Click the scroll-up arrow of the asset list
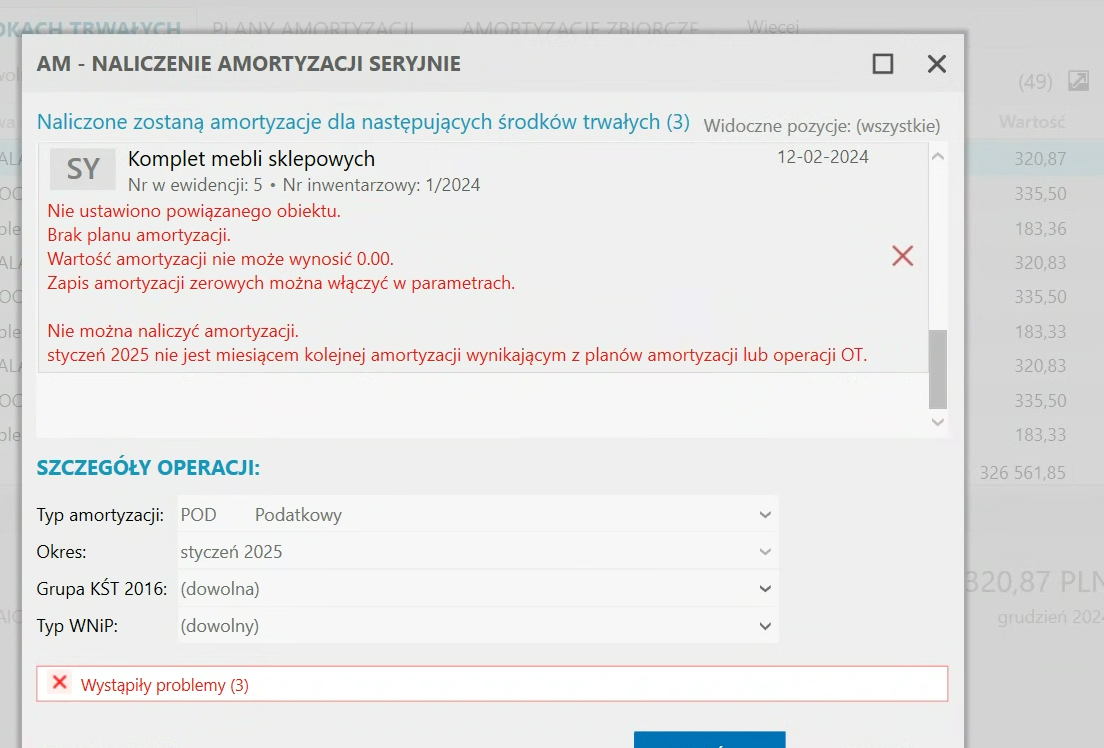Image resolution: width=1104 pixels, height=748 pixels. [938, 155]
